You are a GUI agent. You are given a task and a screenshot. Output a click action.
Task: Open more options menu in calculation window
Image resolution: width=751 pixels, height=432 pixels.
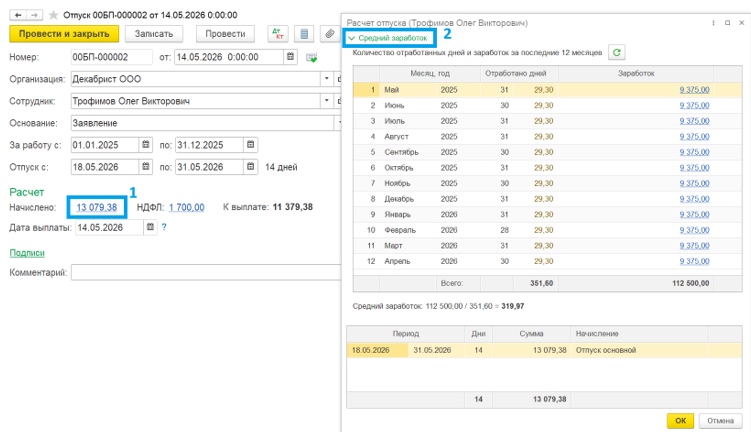(713, 23)
